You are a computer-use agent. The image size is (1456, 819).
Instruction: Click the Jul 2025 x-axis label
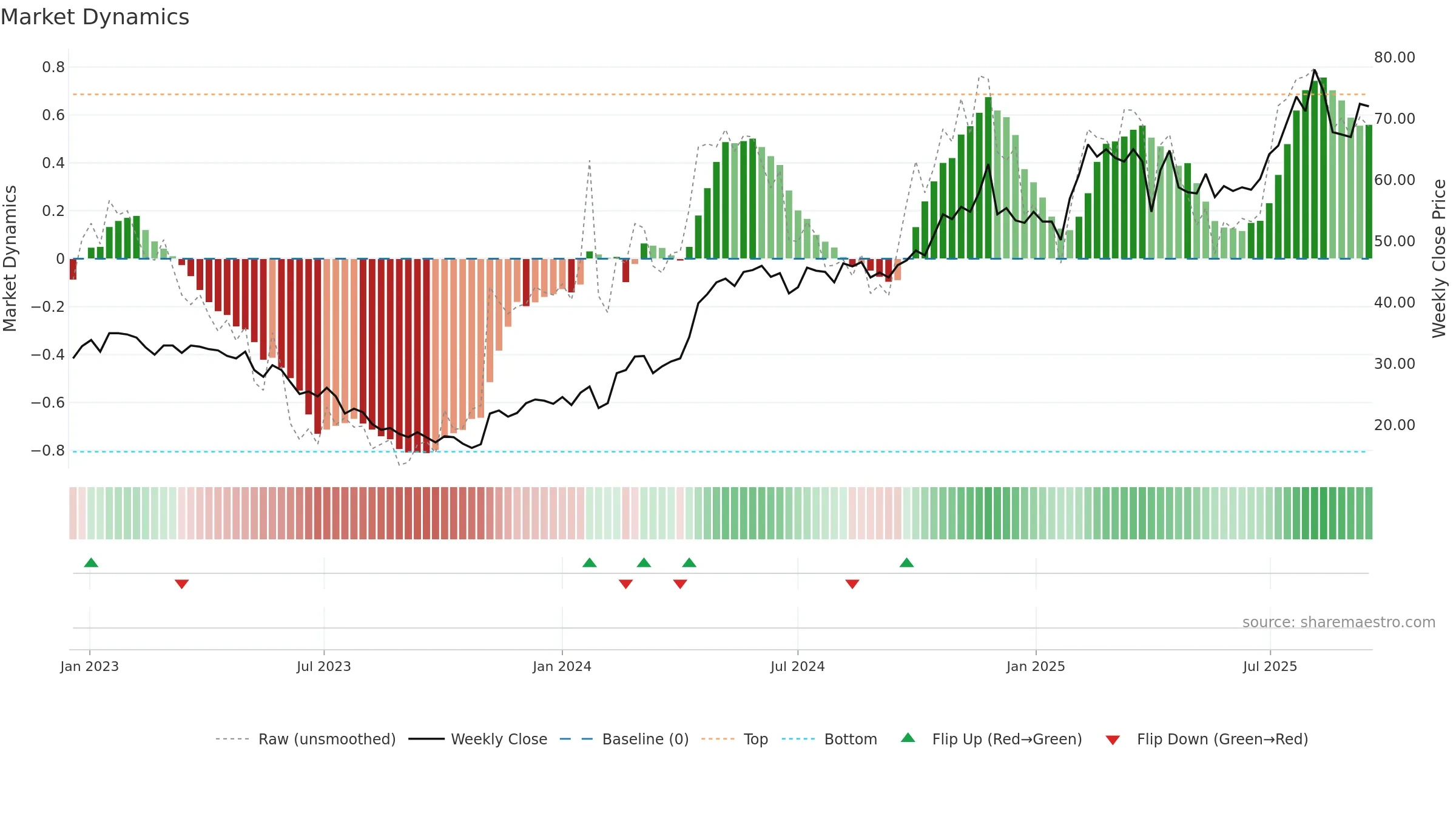pos(1270,666)
